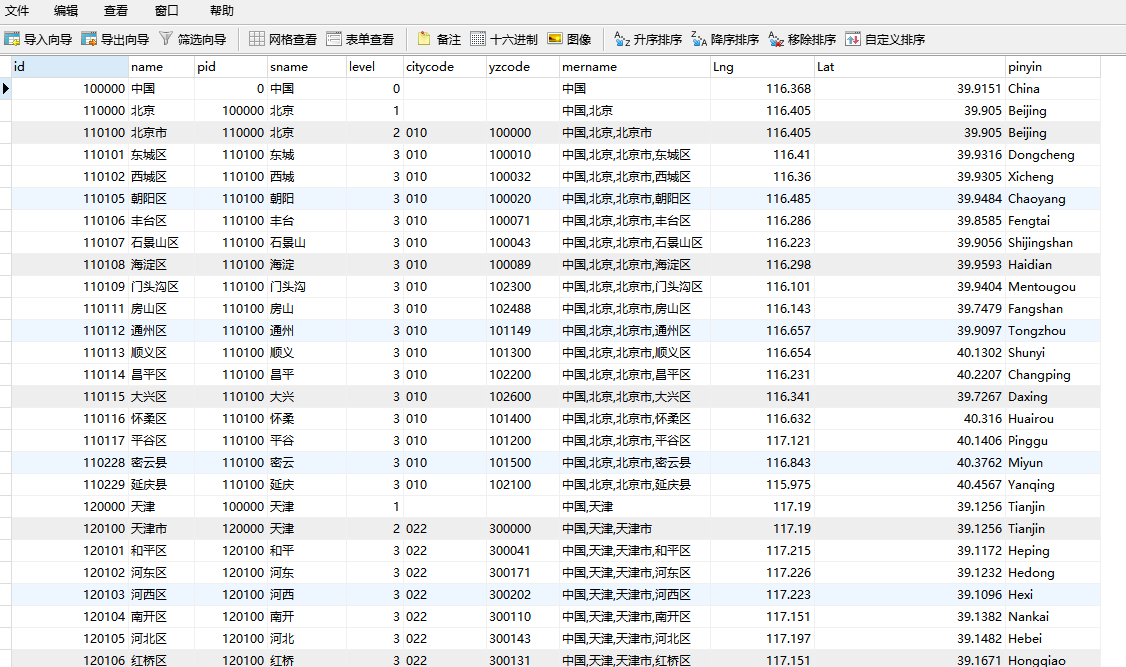Apply 升序排序 ascending sort
1126x667 pixels.
click(x=648, y=39)
